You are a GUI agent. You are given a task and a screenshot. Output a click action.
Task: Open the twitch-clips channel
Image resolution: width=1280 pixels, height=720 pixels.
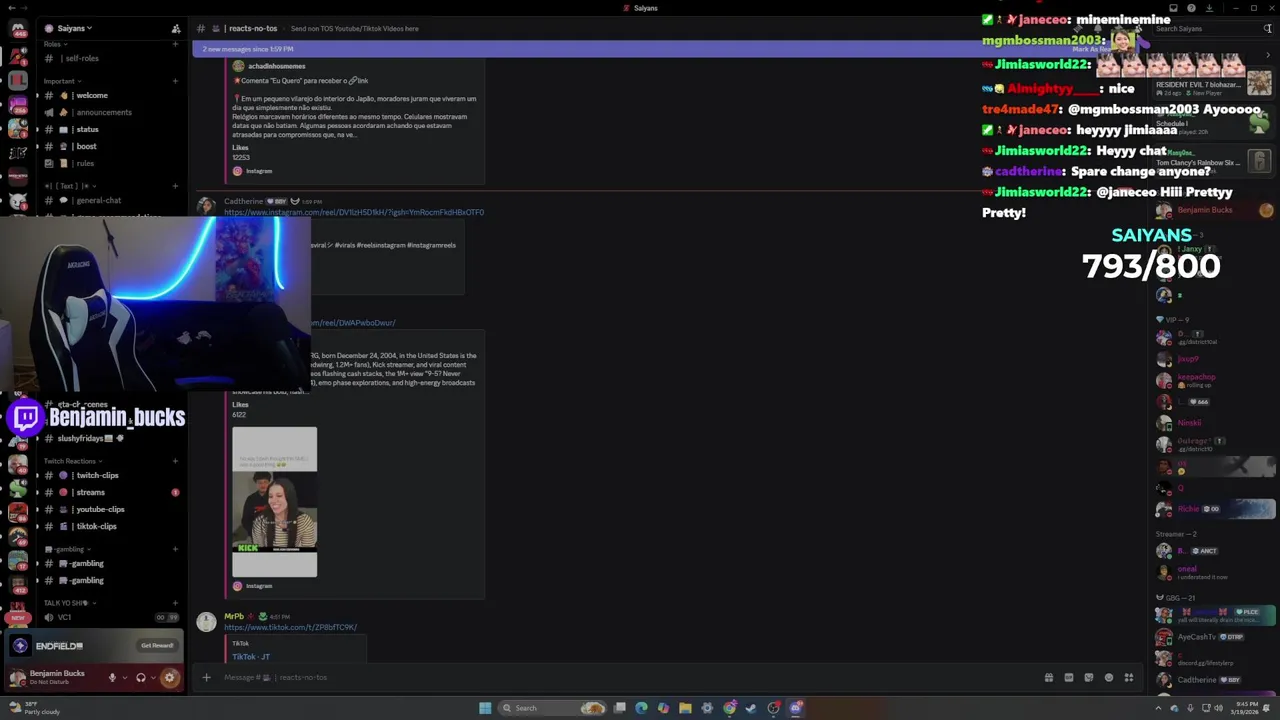tap(95, 475)
